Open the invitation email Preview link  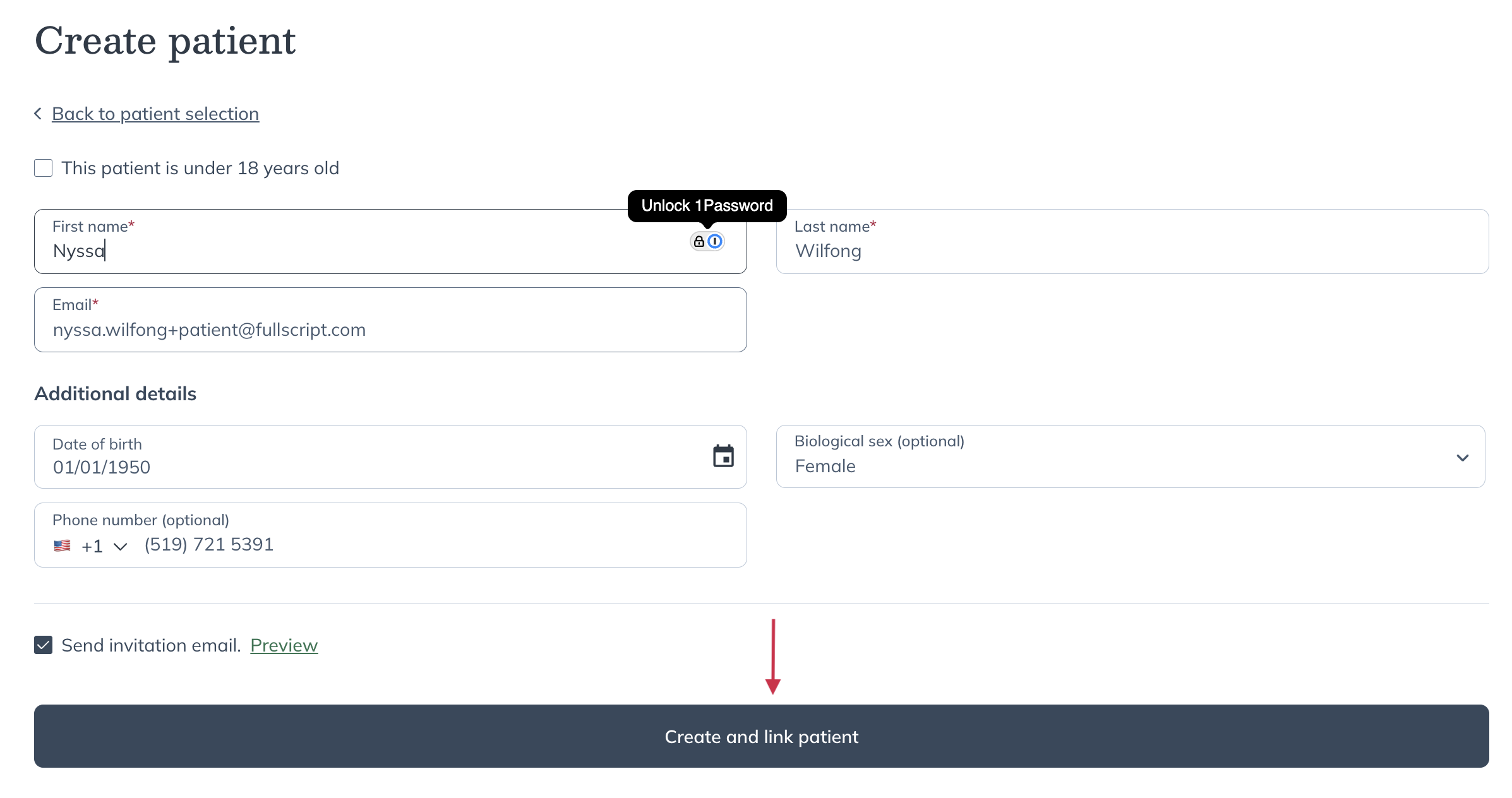click(x=284, y=645)
